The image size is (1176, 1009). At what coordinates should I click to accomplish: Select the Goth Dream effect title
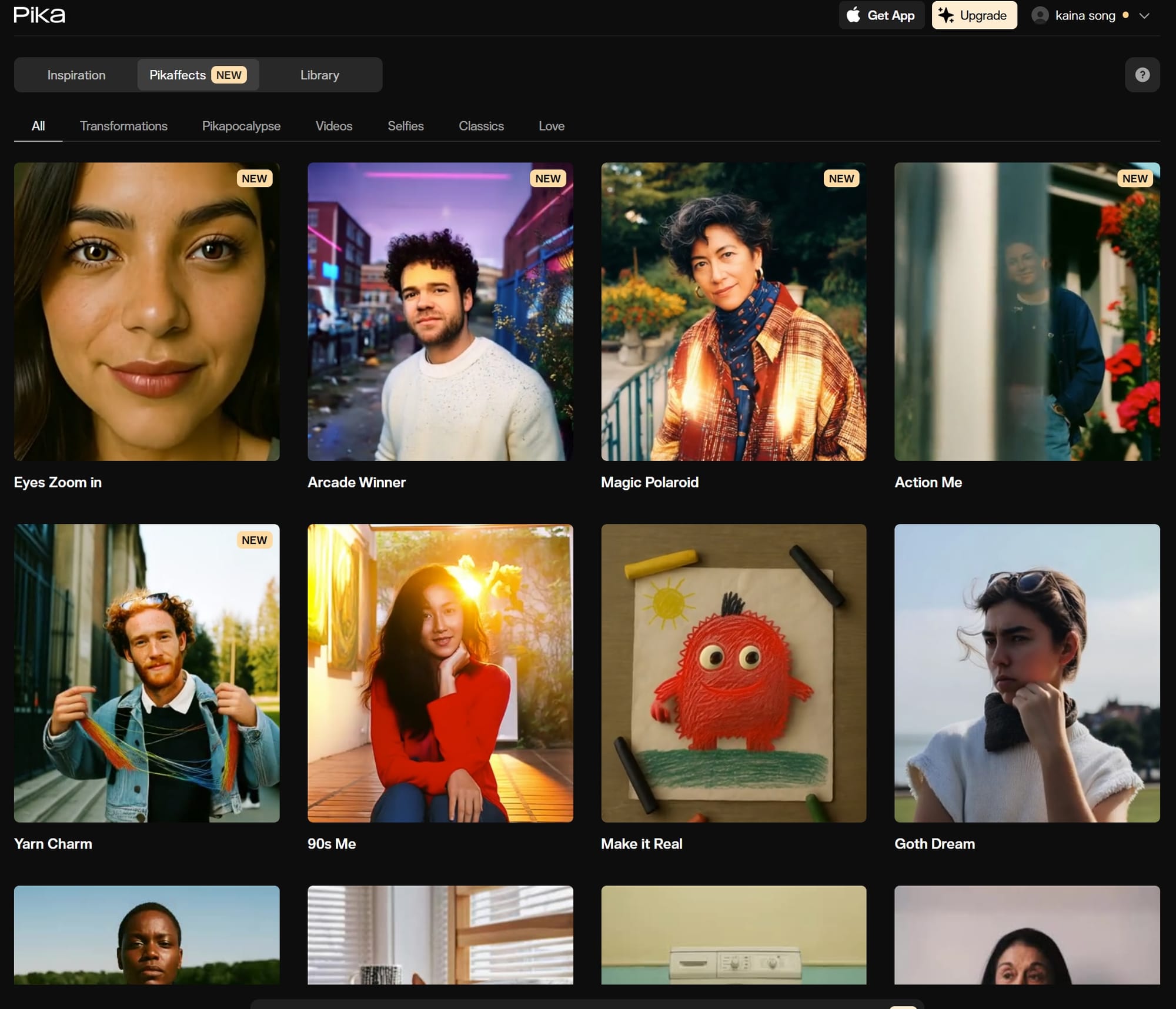[x=934, y=844]
